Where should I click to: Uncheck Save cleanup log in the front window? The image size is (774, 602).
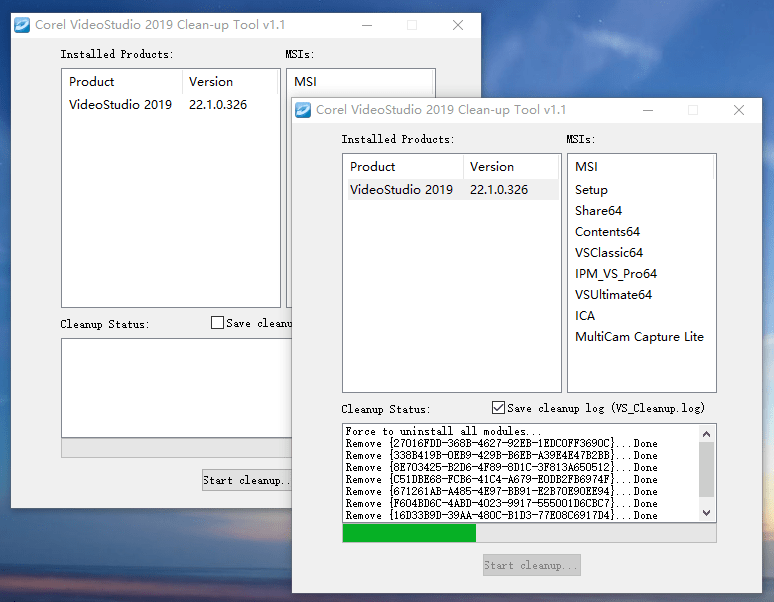pyautogui.click(x=499, y=408)
